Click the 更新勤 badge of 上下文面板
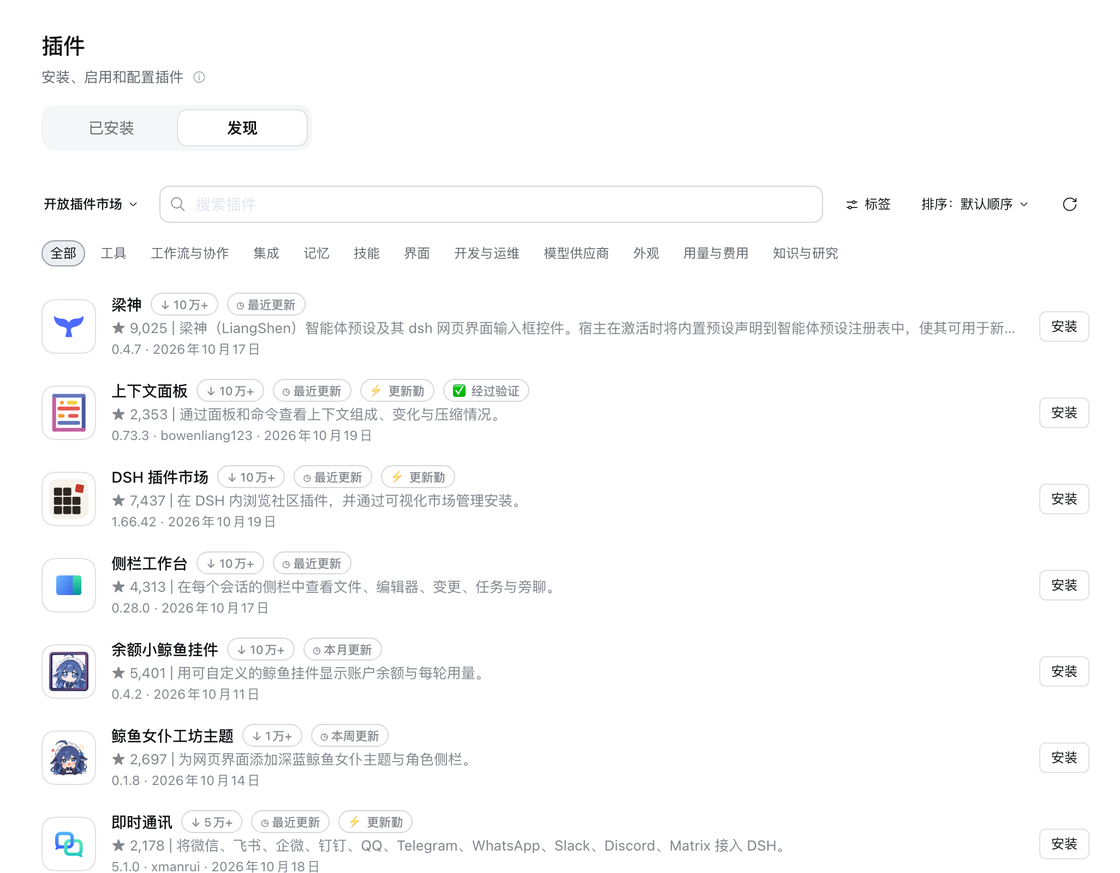The width and height of the screenshot is (1120, 873). (x=397, y=391)
